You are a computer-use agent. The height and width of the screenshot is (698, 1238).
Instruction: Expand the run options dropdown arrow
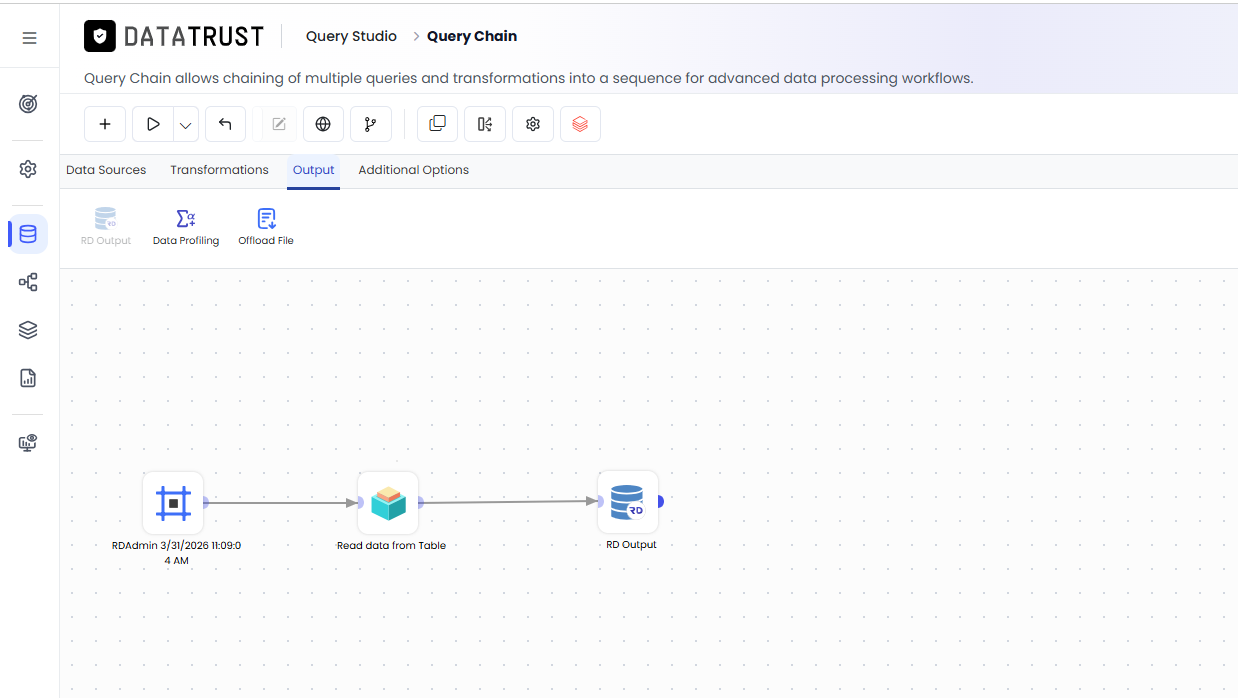(x=186, y=124)
